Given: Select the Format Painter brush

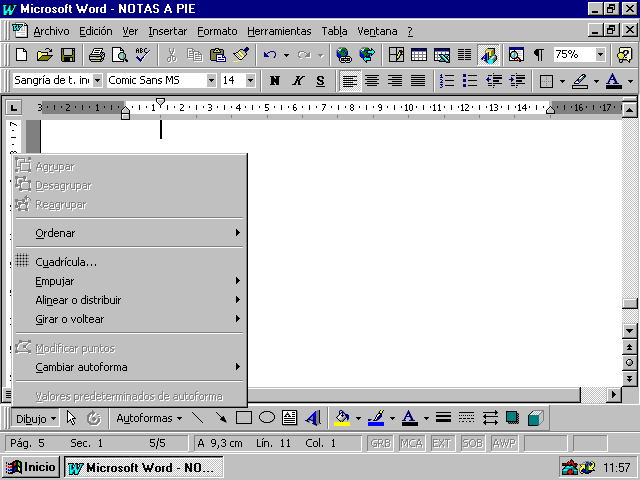Looking at the screenshot, I should click(241, 55).
